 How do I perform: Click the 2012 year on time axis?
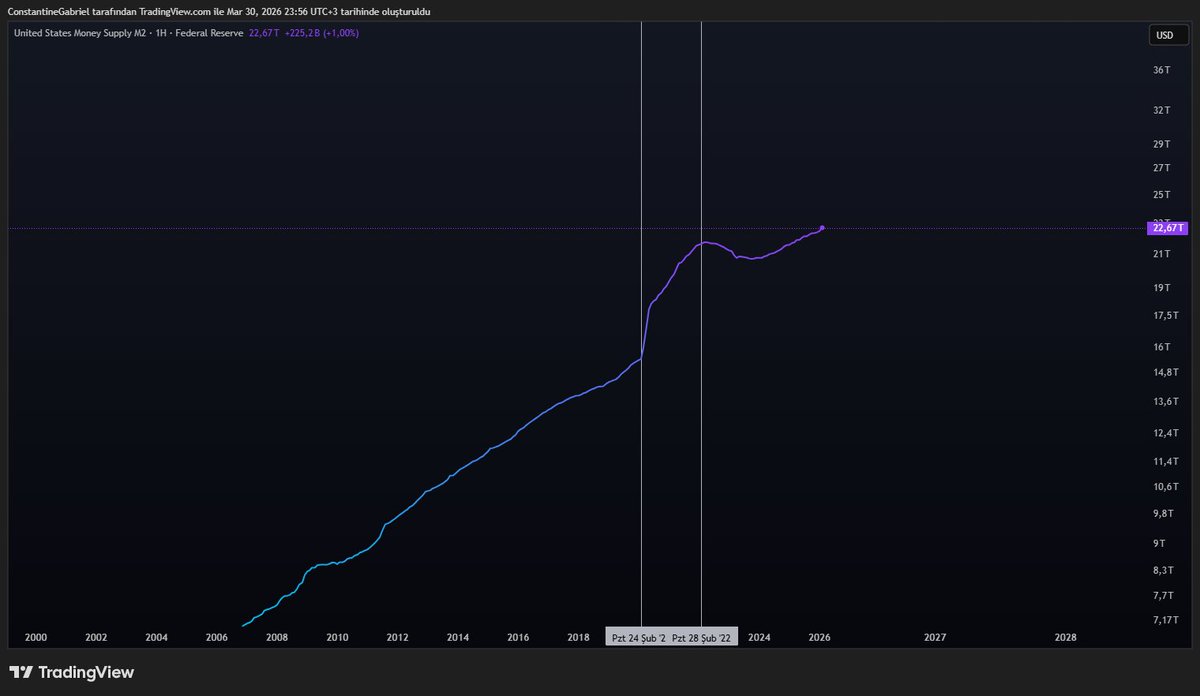coord(397,637)
